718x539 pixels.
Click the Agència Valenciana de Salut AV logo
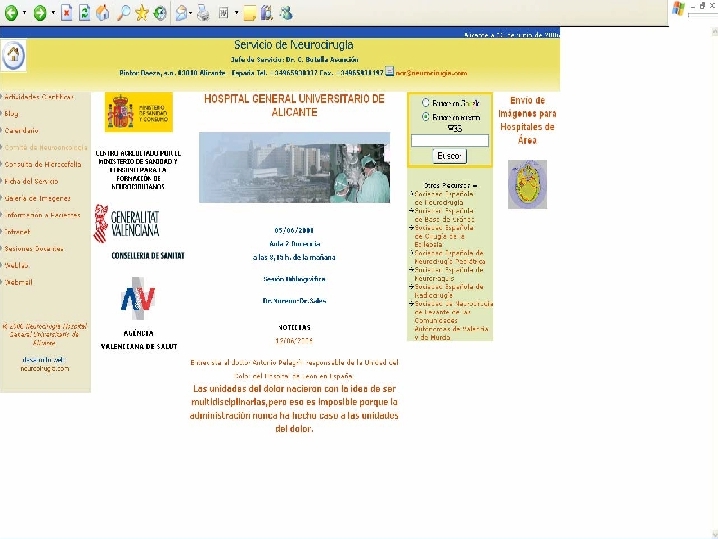point(138,298)
